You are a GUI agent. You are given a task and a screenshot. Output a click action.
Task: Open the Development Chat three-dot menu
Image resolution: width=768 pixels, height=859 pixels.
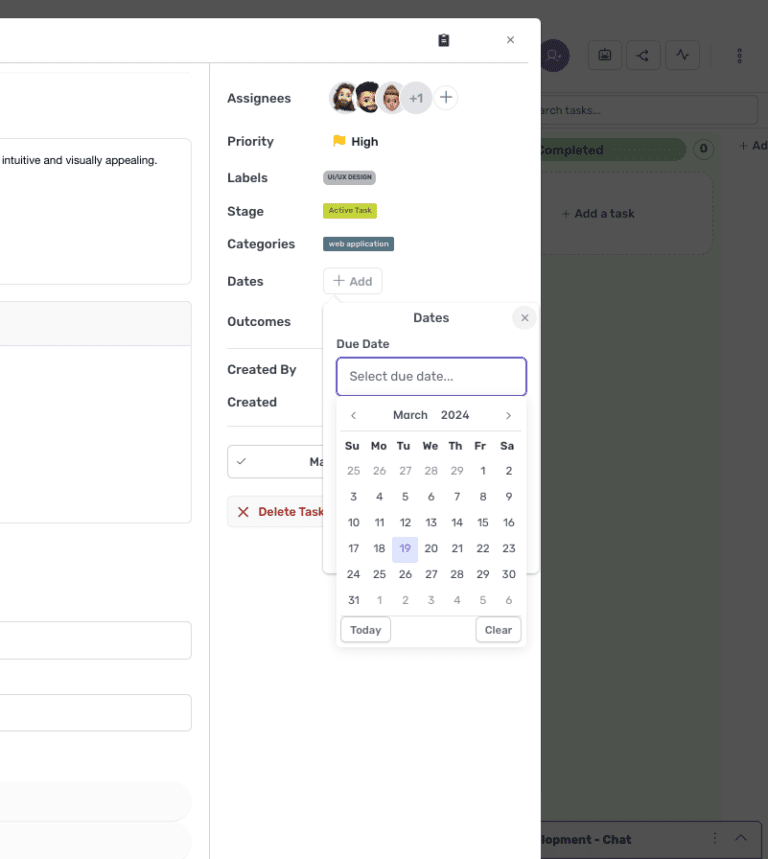[x=714, y=839]
